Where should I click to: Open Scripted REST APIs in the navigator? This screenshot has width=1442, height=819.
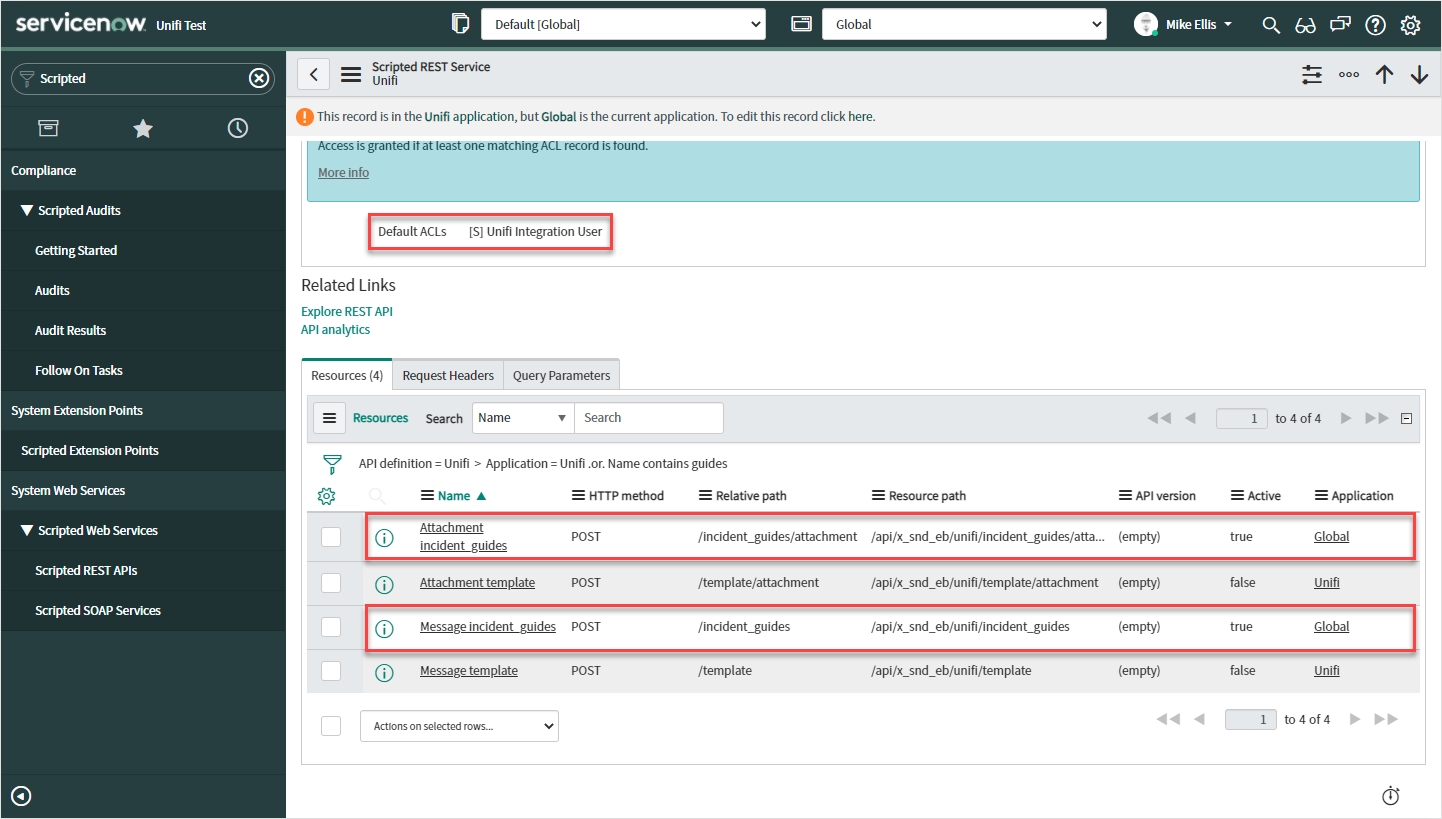[x=86, y=570]
